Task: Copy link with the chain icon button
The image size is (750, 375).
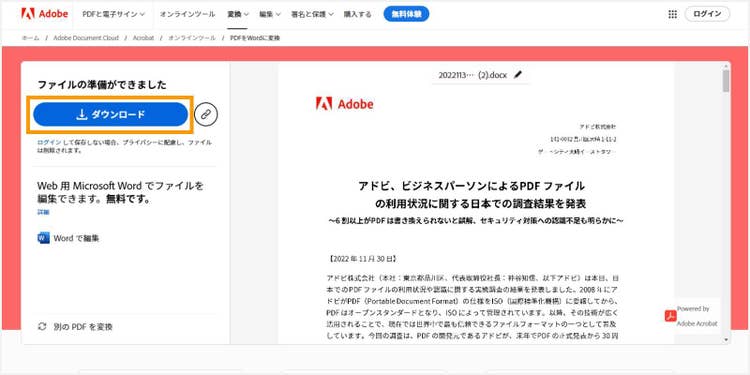Action: pyautogui.click(x=206, y=114)
